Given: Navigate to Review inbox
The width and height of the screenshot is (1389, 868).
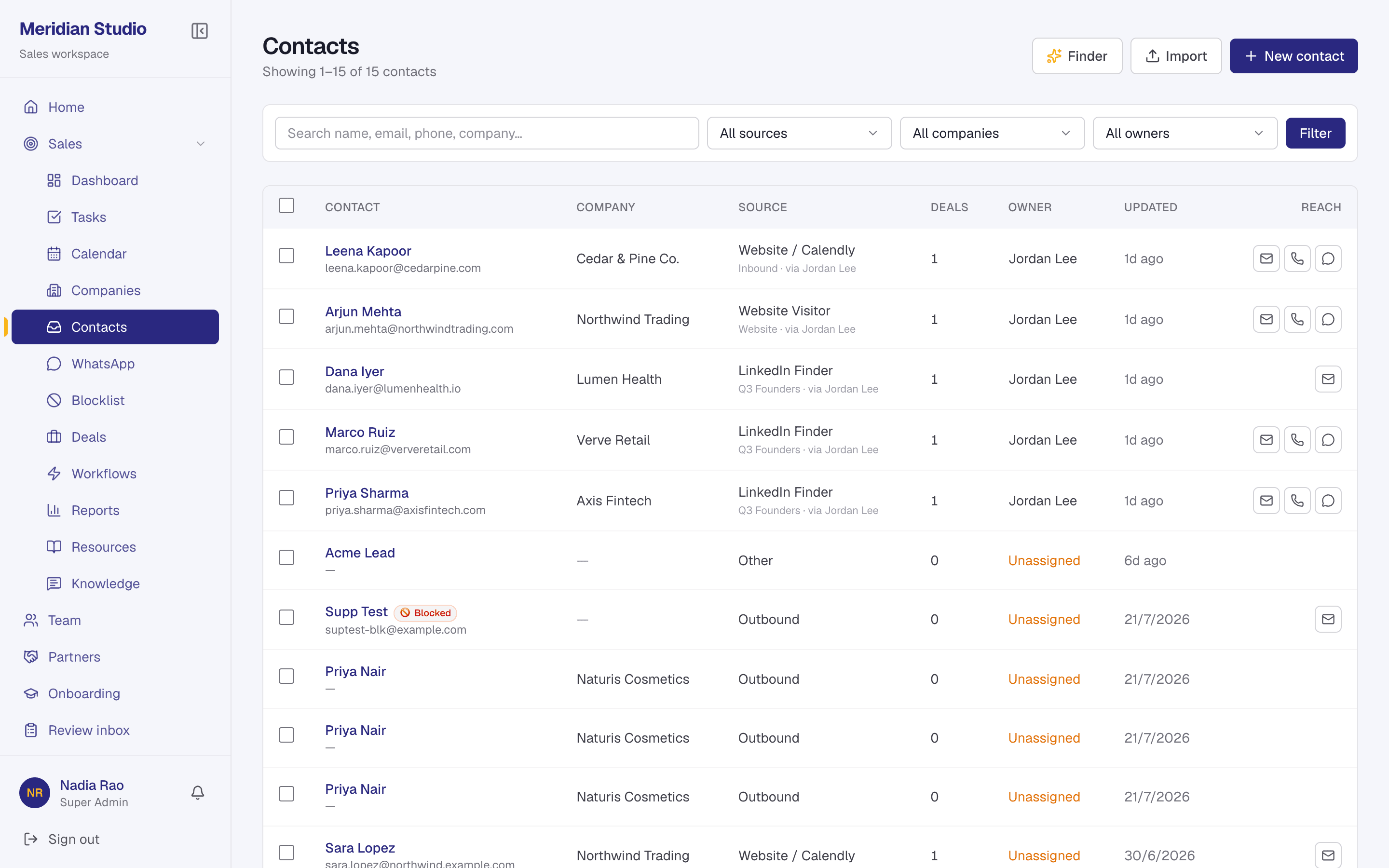Looking at the screenshot, I should 115,730.
